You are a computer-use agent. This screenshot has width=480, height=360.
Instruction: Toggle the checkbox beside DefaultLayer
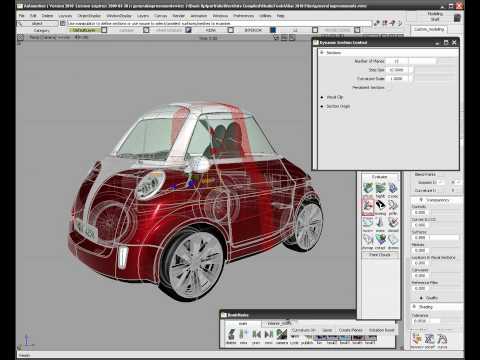[x=104, y=30]
